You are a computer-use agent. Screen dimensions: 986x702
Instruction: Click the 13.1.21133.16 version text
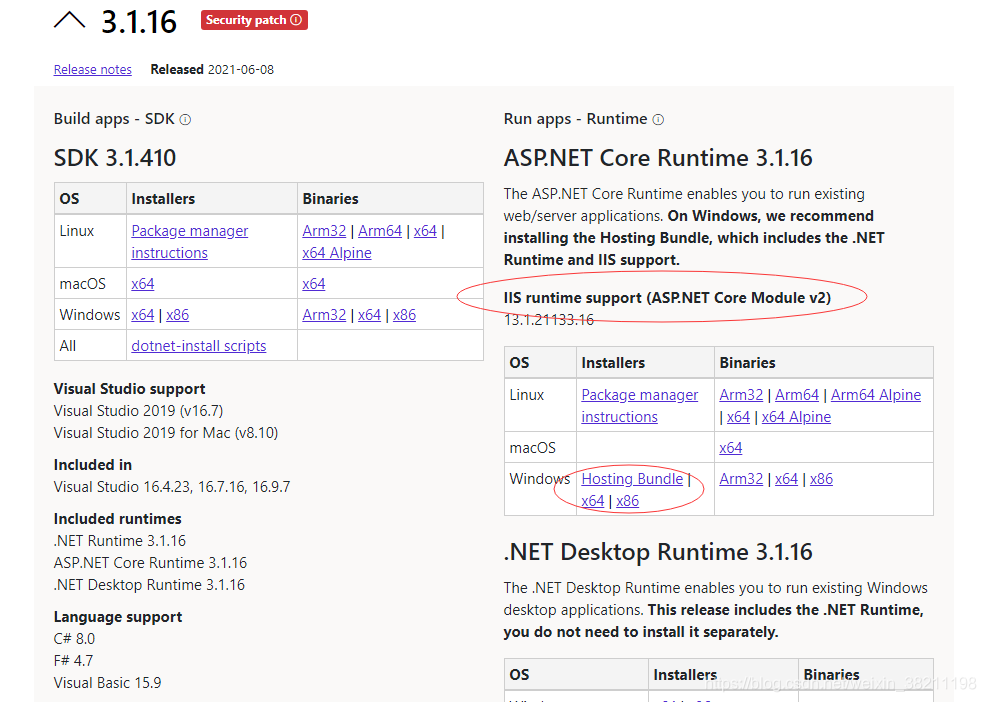pyautogui.click(x=548, y=320)
